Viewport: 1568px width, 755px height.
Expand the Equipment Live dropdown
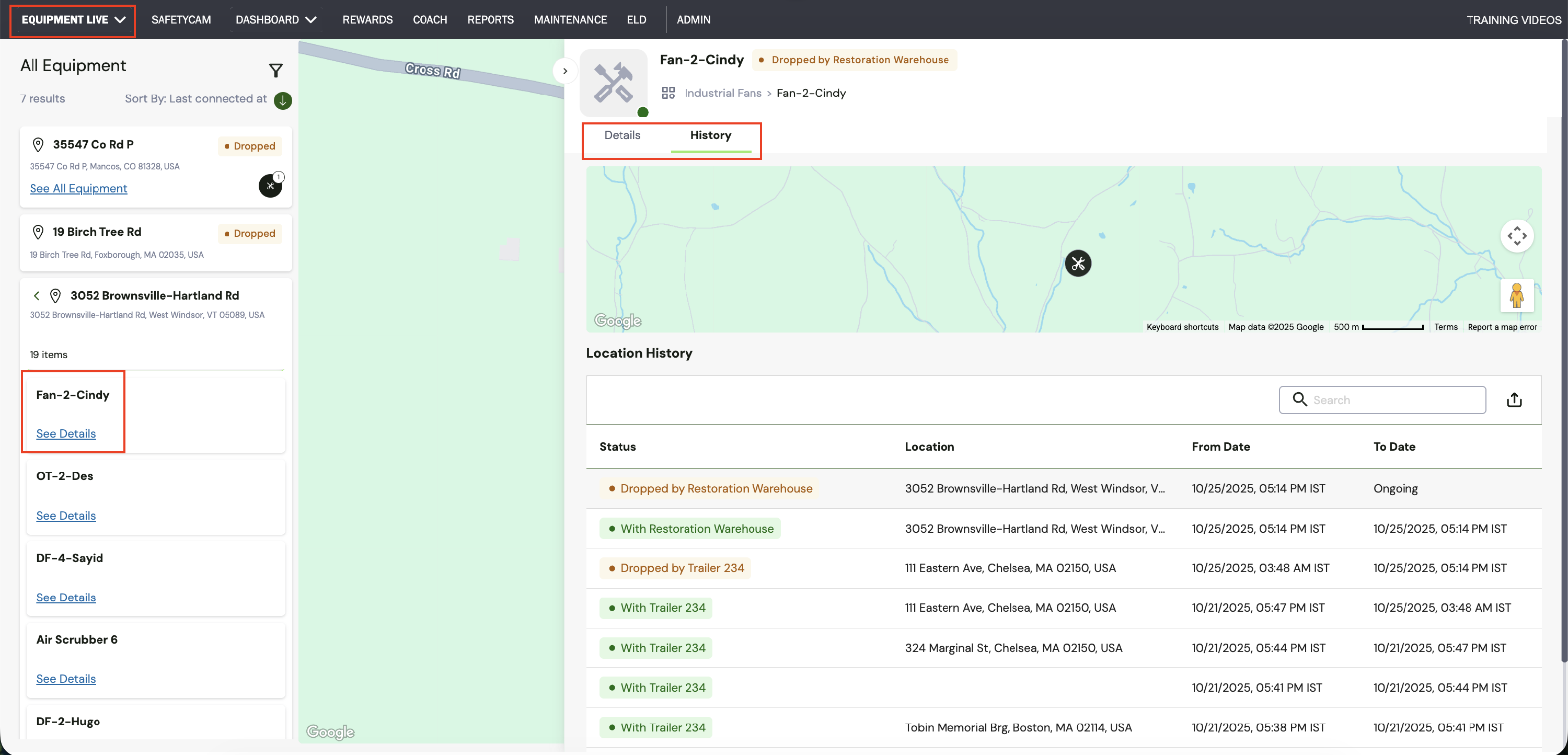[x=73, y=20]
